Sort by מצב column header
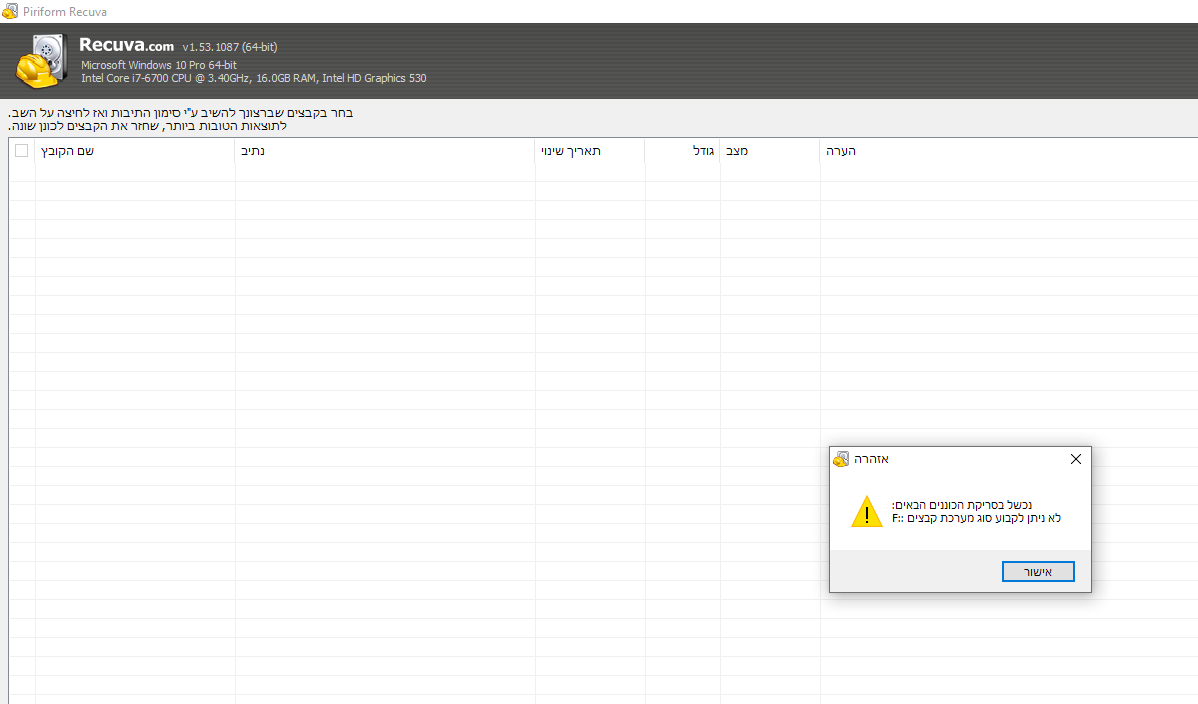The image size is (1198, 704). [x=770, y=151]
